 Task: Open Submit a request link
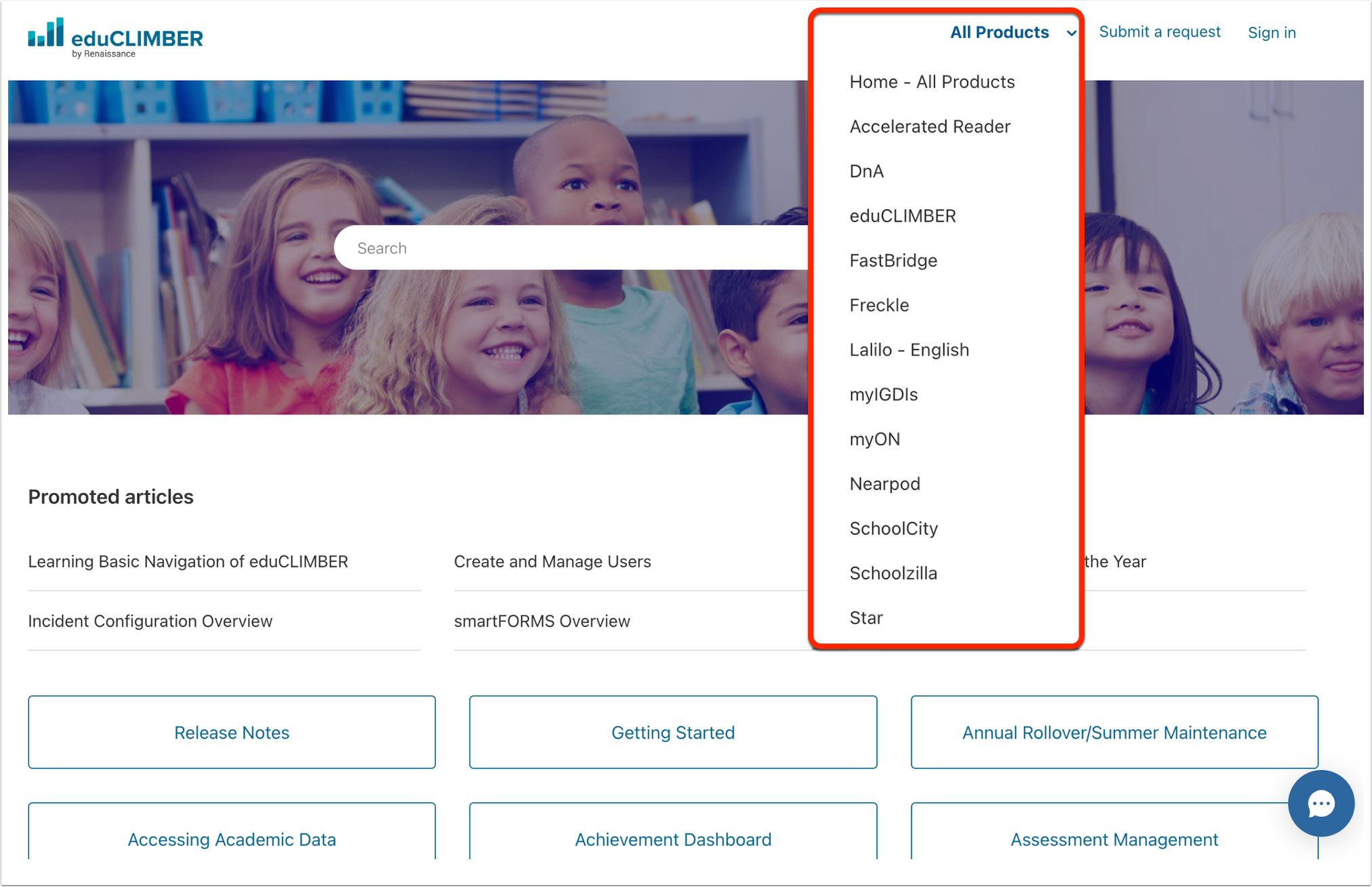point(1159,32)
